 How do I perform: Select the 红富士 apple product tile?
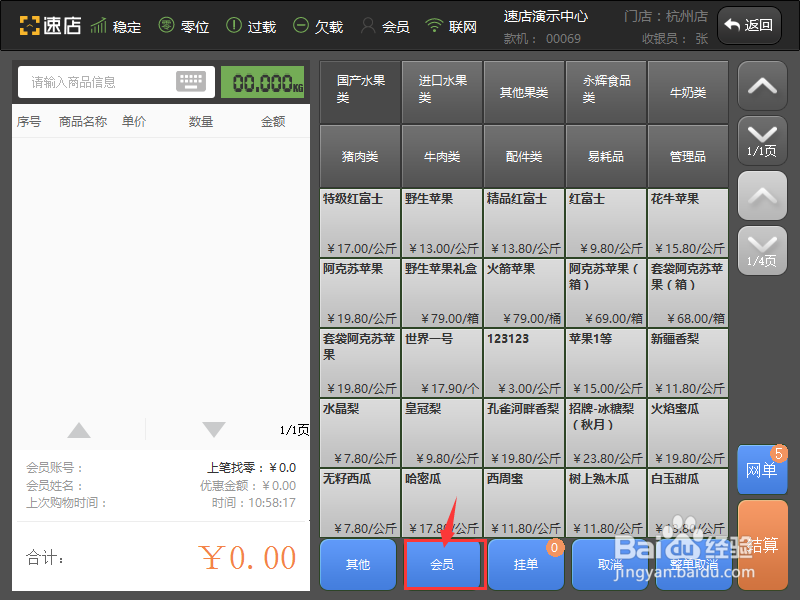click(x=605, y=220)
